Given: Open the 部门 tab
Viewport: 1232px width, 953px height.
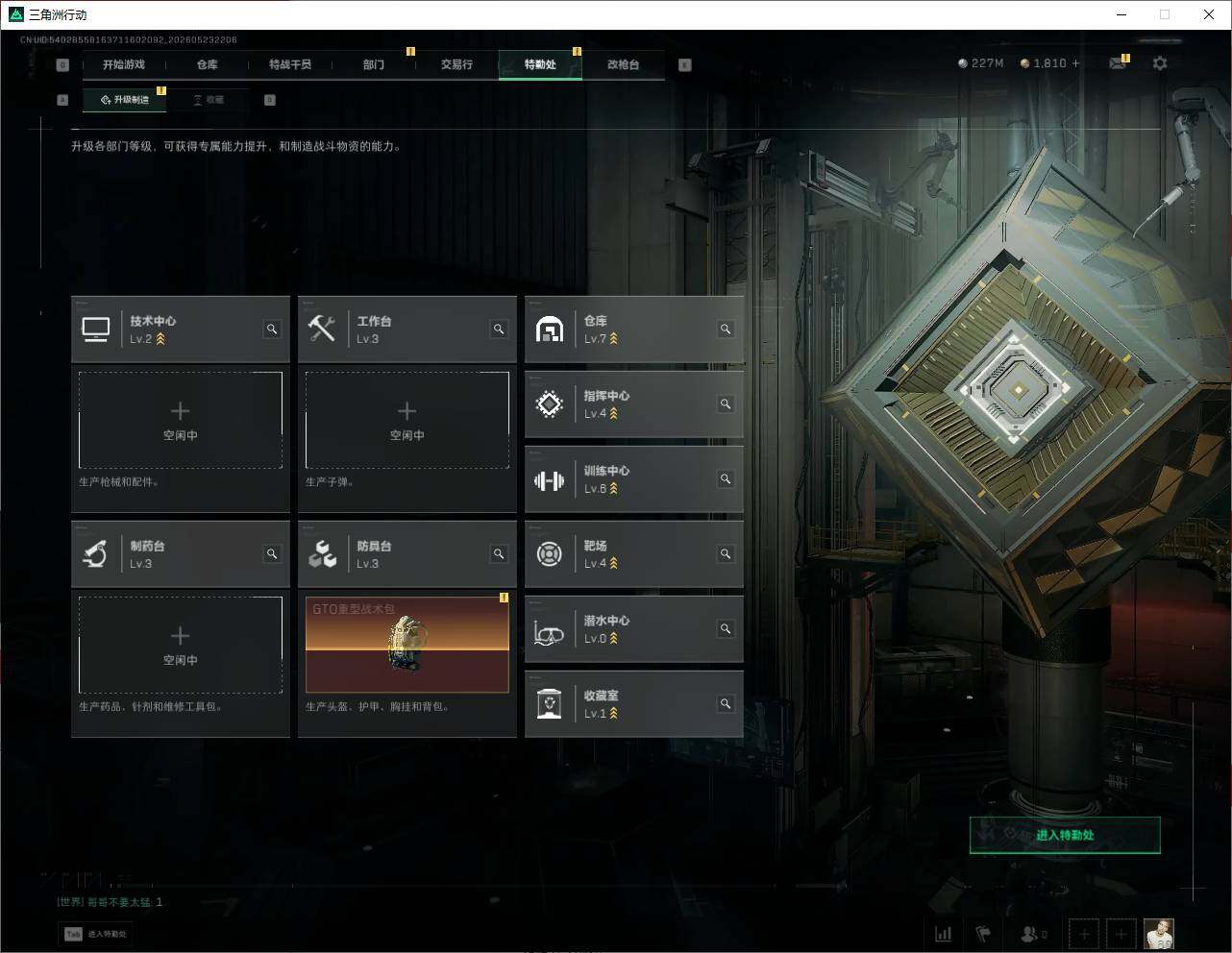Looking at the screenshot, I should (x=374, y=64).
